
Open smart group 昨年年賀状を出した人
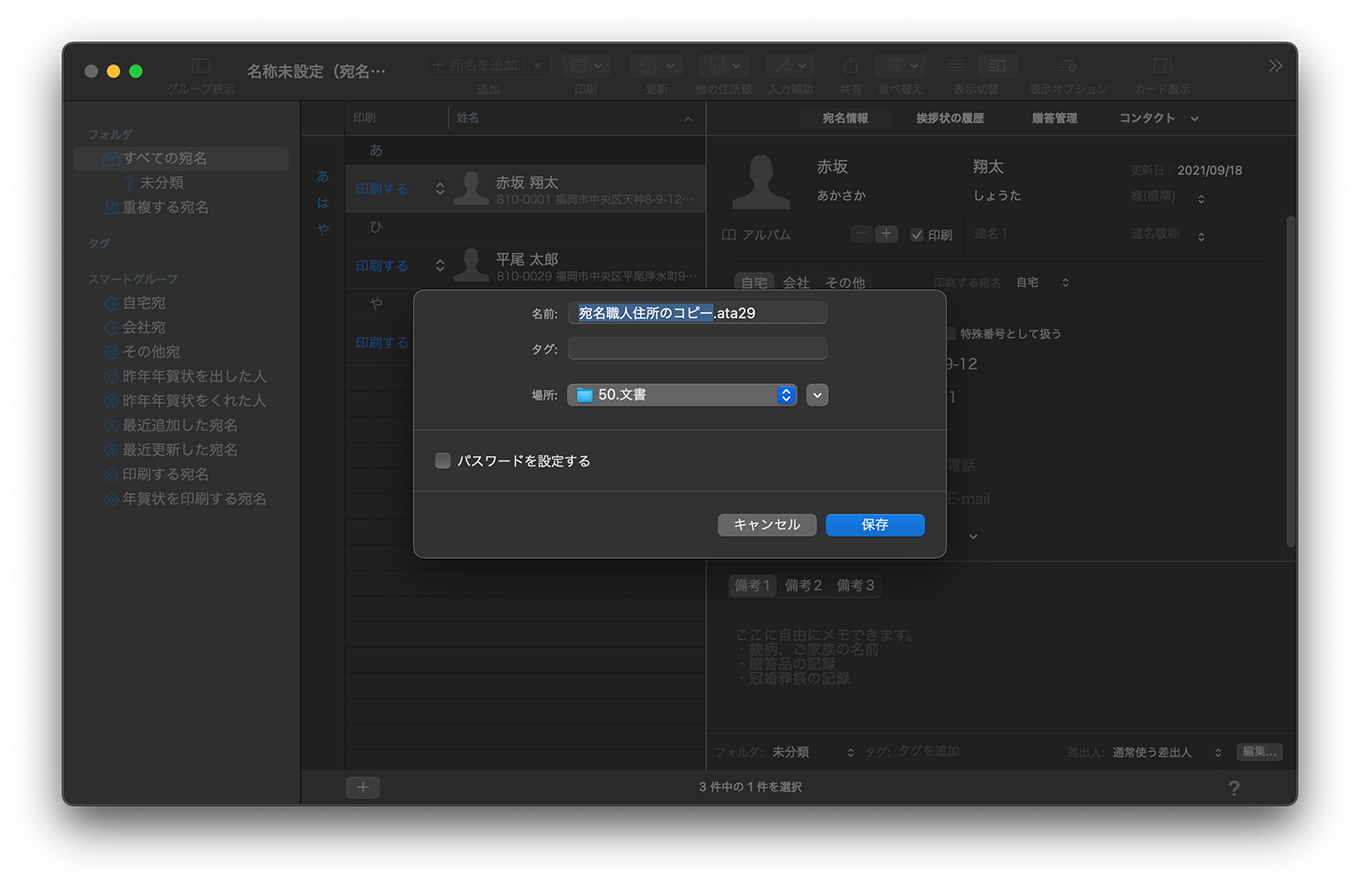click(185, 376)
